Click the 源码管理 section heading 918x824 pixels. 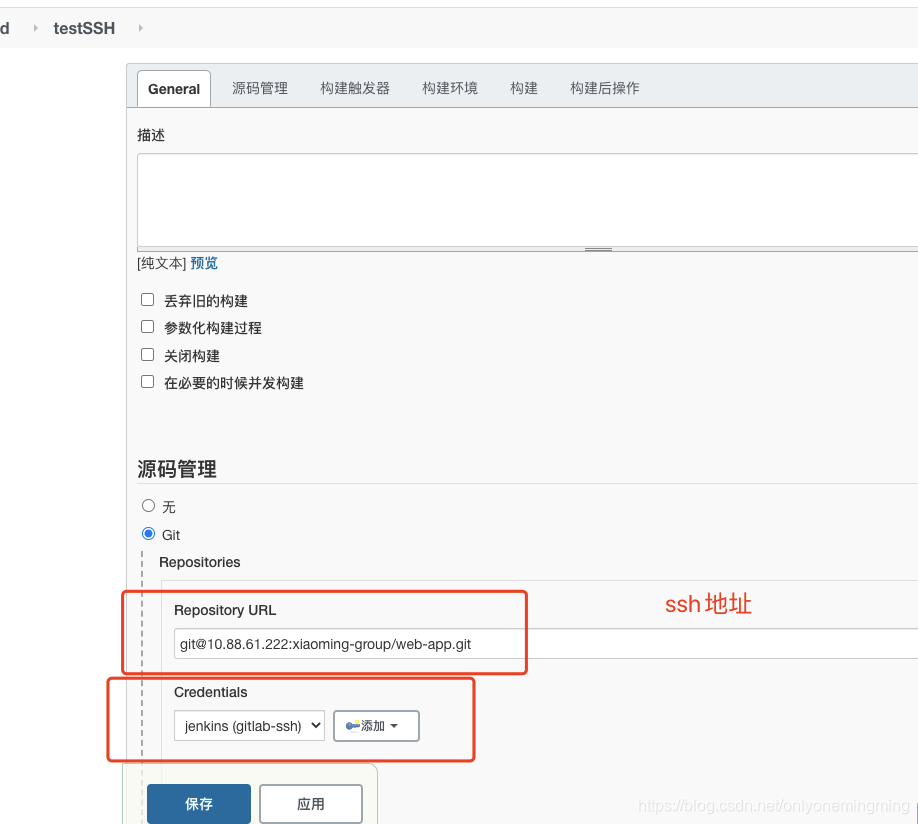pos(177,469)
